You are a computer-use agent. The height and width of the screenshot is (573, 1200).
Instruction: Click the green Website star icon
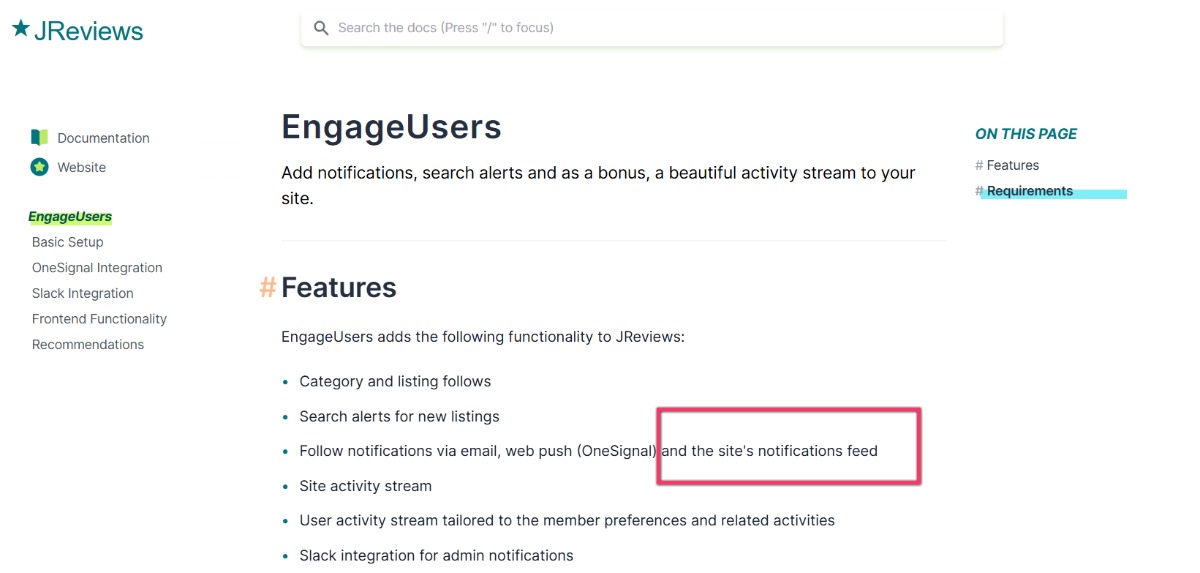coord(39,167)
